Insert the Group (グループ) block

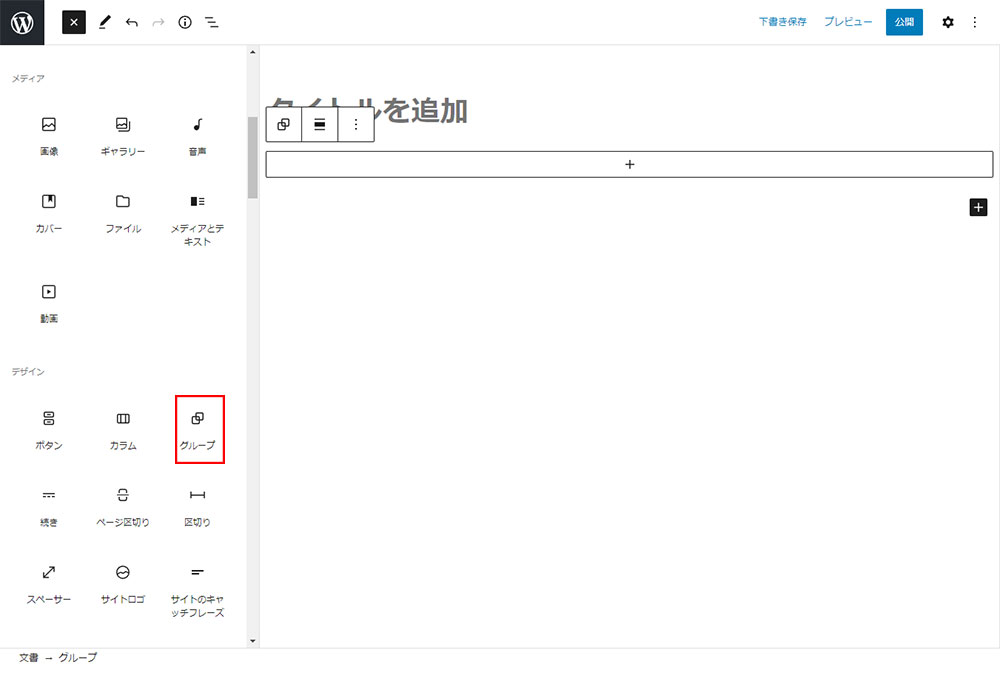tap(199, 429)
